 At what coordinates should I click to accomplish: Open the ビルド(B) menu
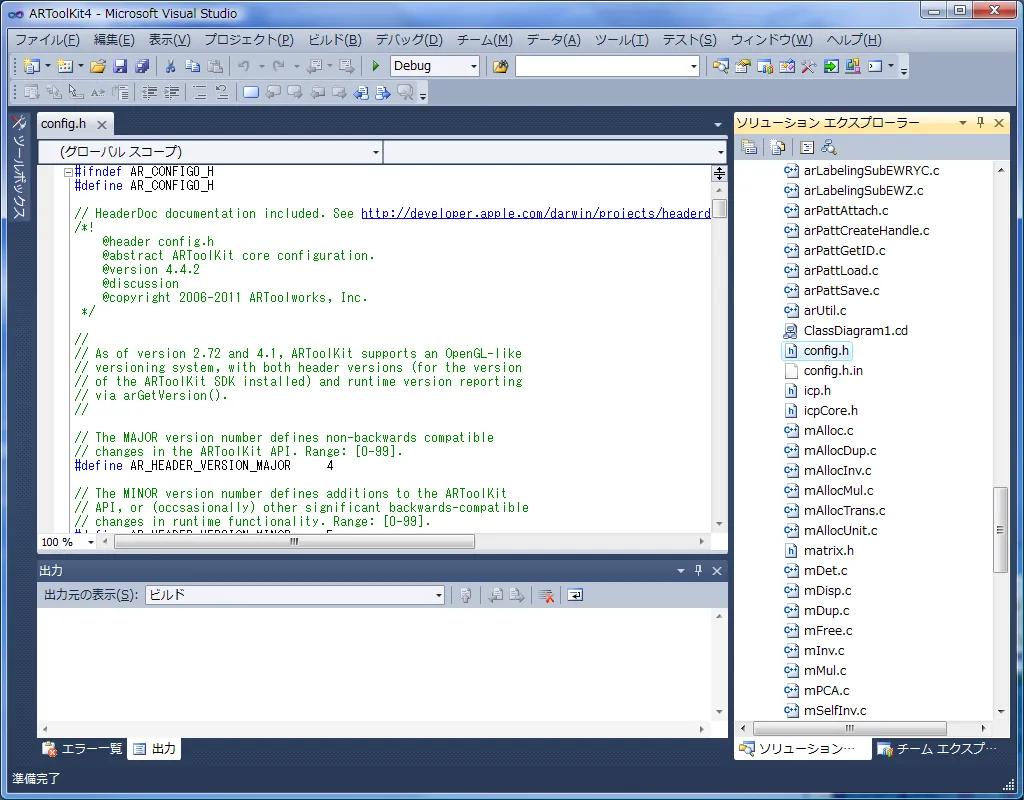point(334,40)
